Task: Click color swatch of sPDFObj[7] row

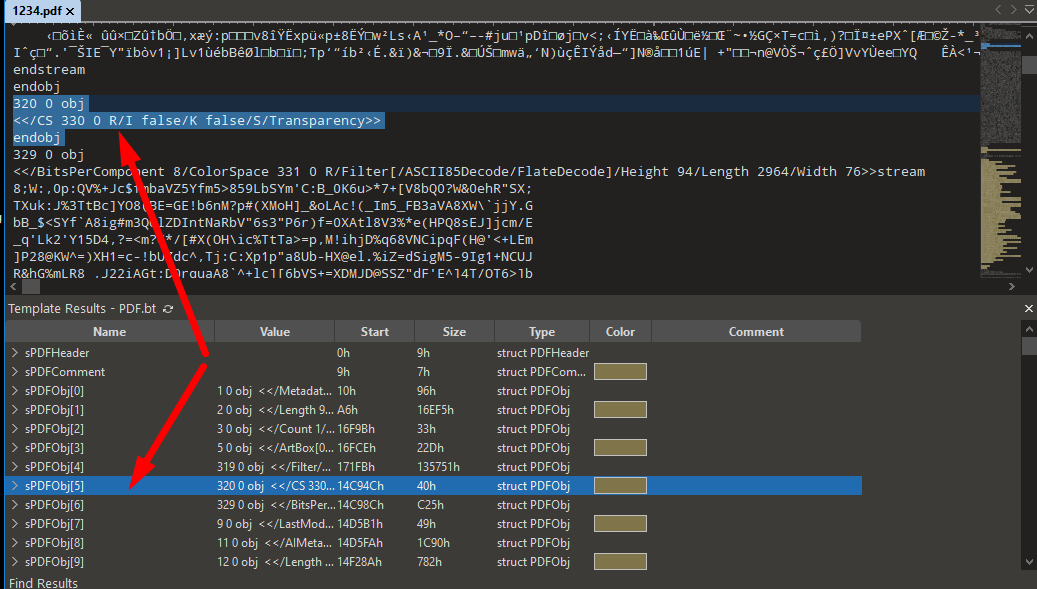Action: click(x=620, y=524)
